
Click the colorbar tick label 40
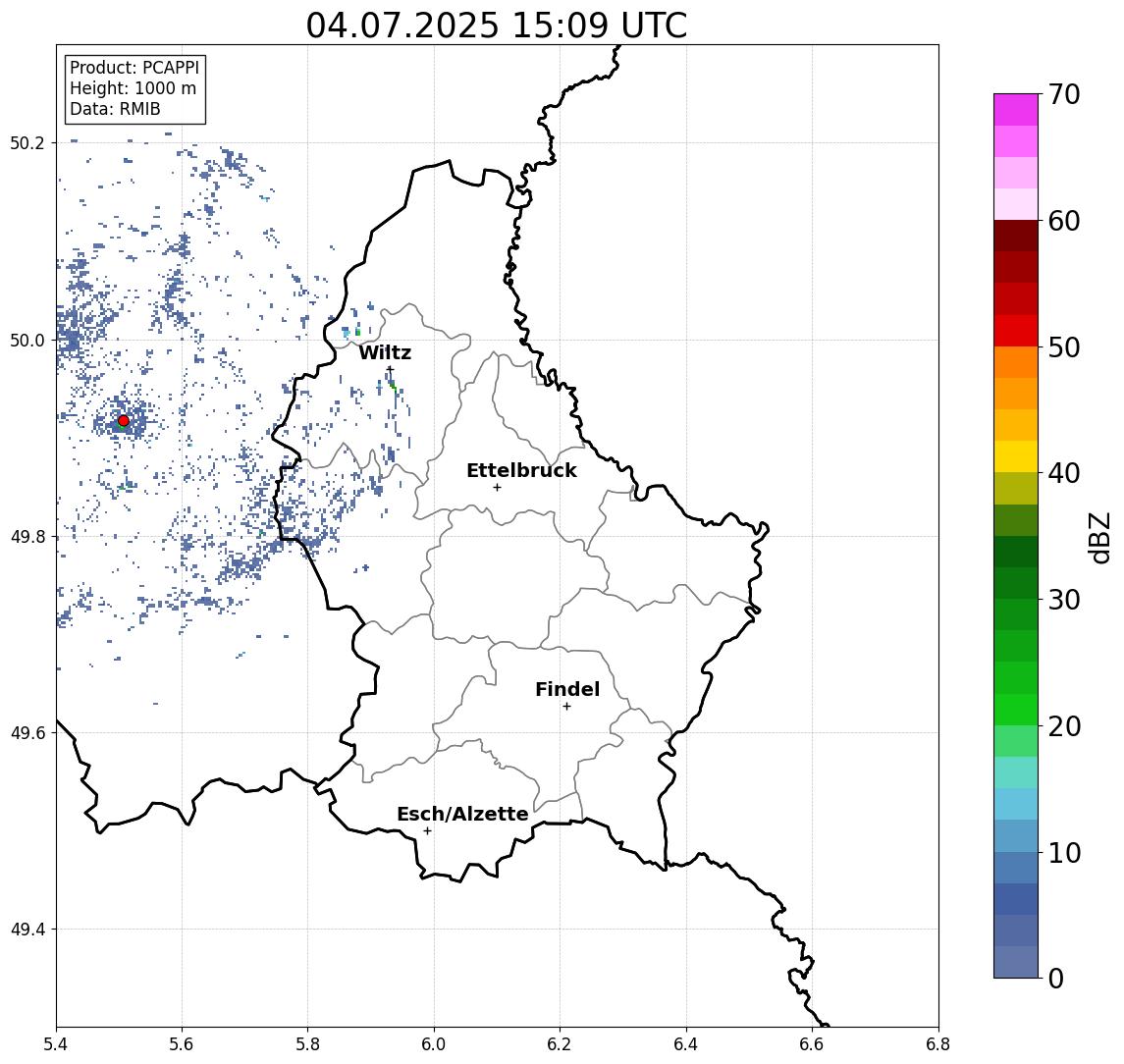click(1064, 473)
